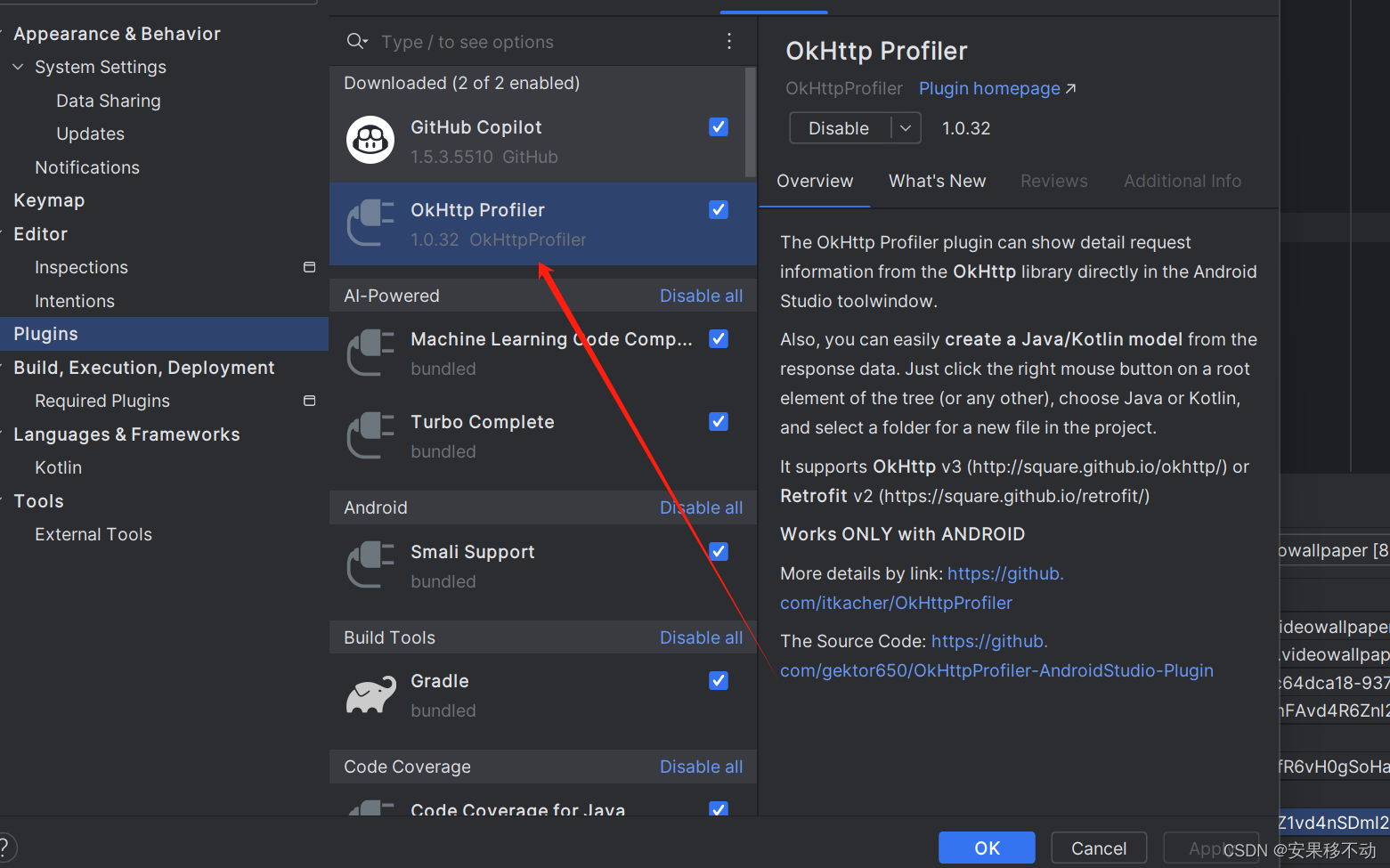Click the plugin list vertical scrollbar
Image resolution: width=1390 pixels, height=868 pixels.
750,122
